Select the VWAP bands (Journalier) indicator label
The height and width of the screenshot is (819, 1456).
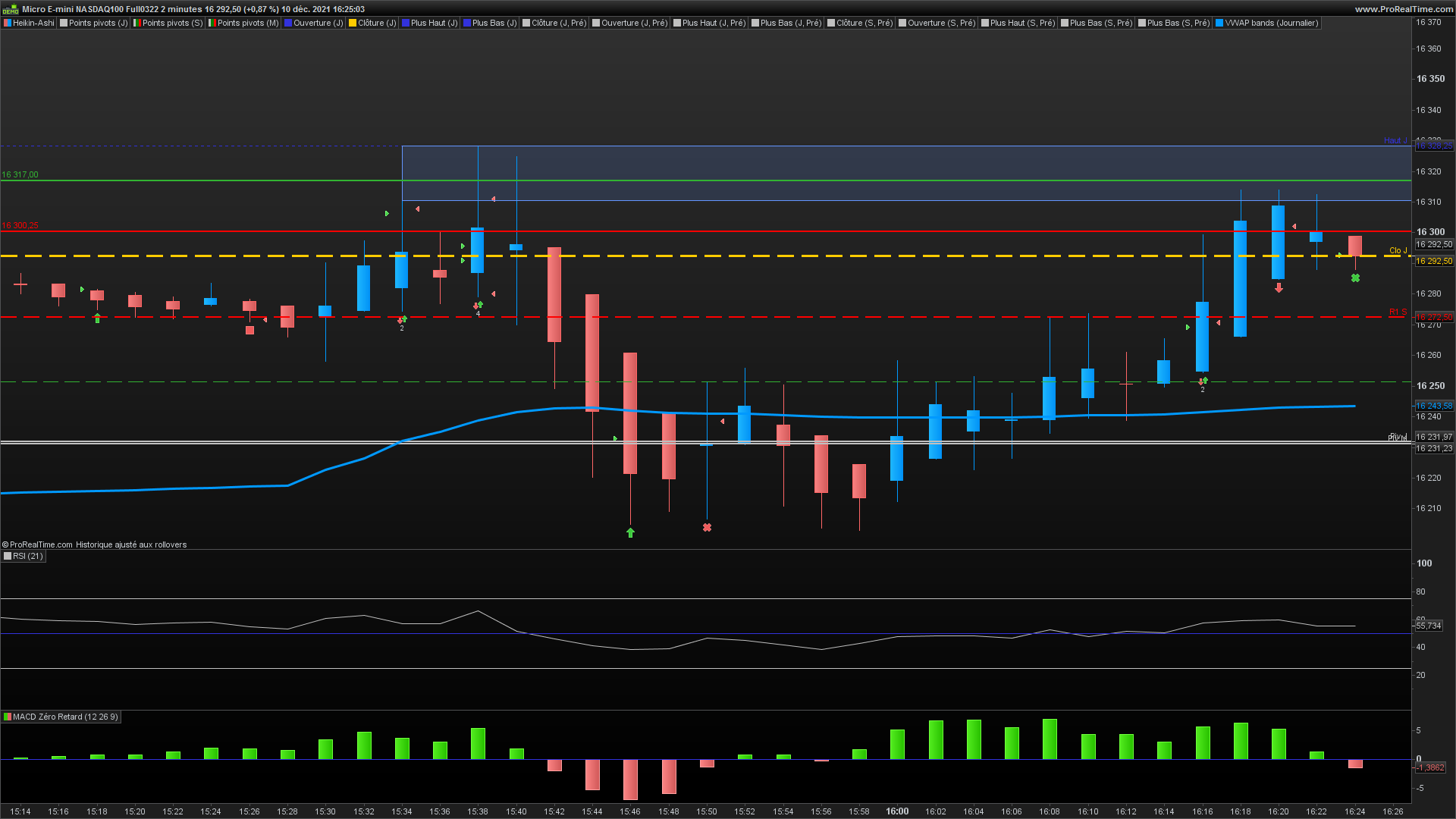[x=1271, y=23]
